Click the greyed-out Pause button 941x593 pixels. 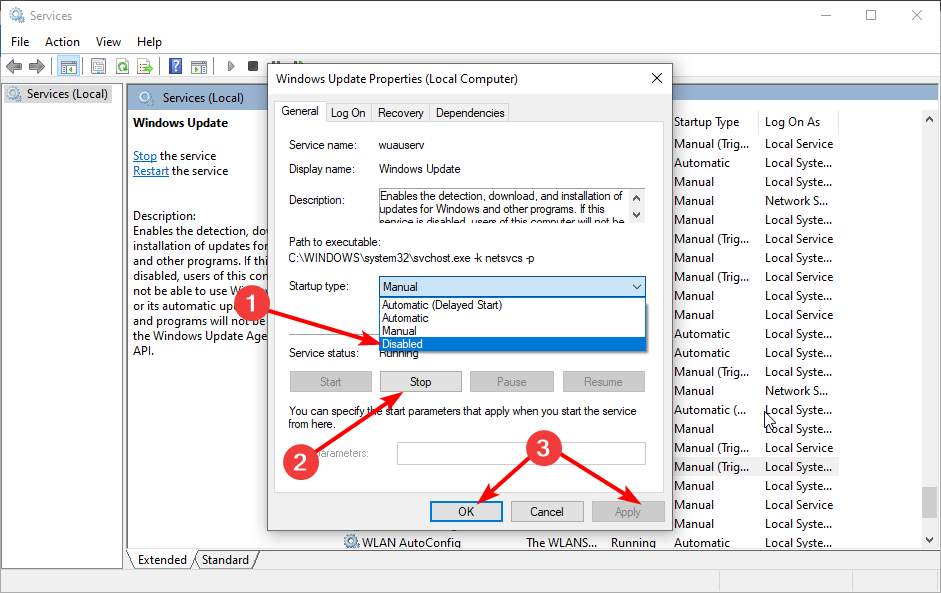[511, 382]
